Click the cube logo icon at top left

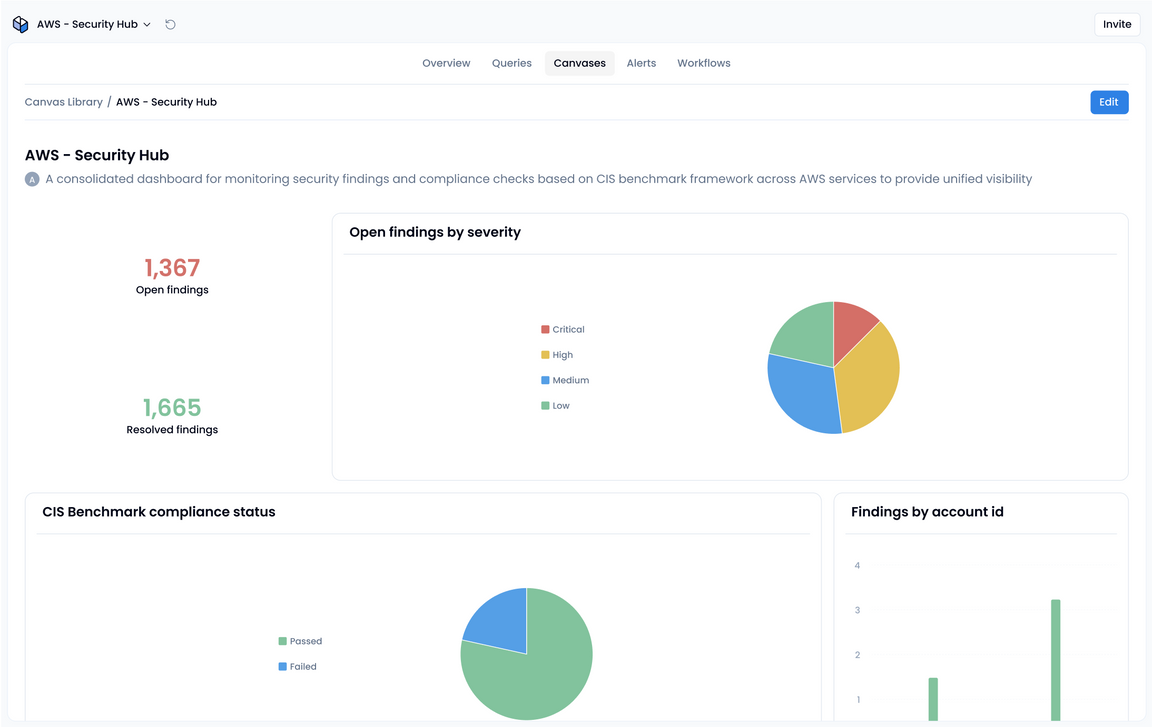21,24
